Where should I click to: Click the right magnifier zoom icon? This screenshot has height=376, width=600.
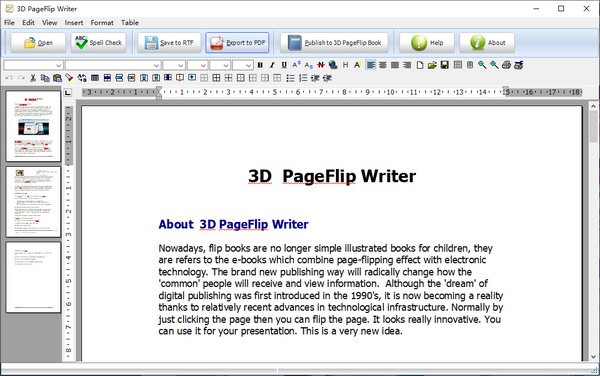494,65
